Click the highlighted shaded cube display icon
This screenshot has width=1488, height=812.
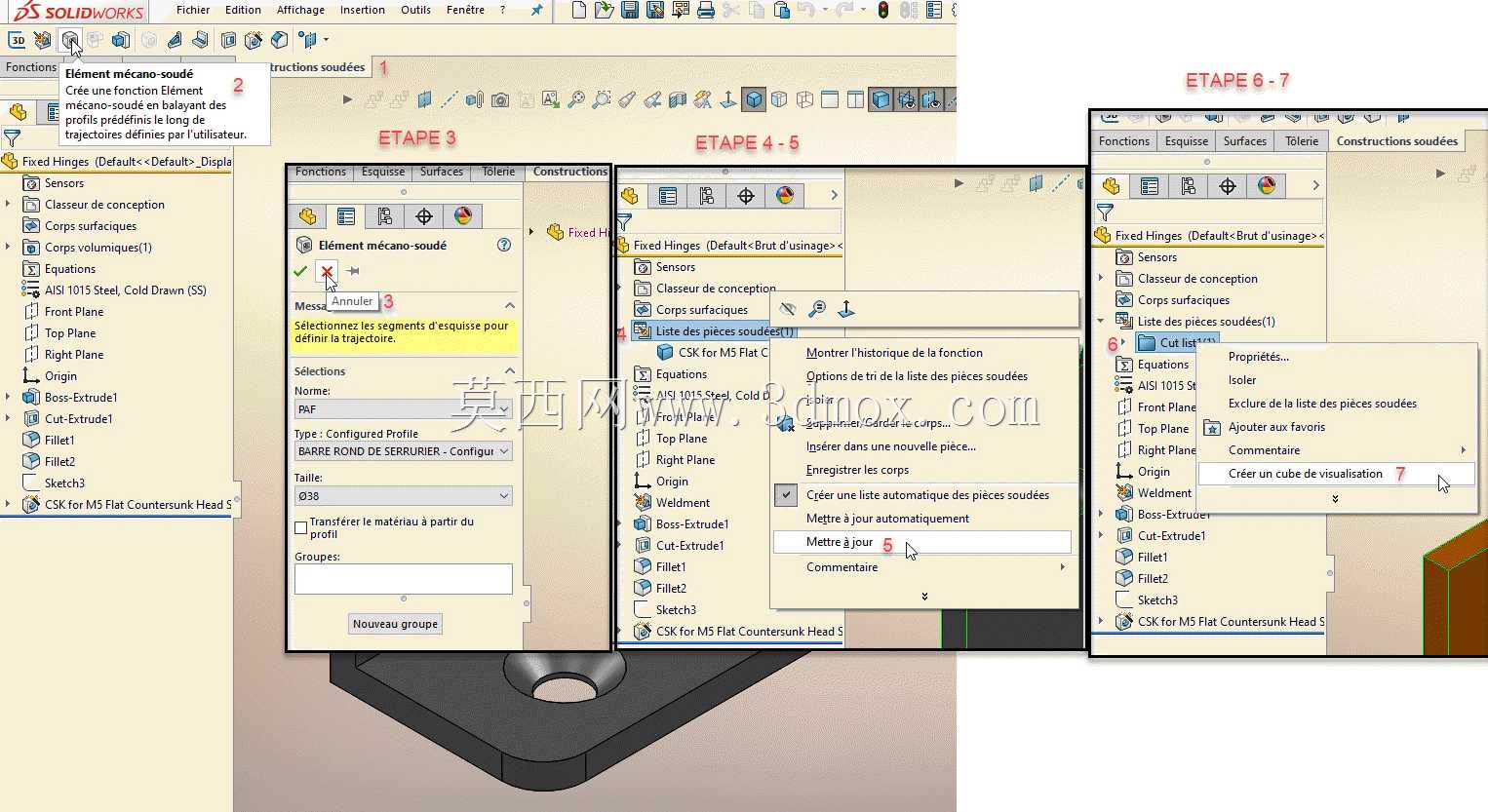[754, 99]
